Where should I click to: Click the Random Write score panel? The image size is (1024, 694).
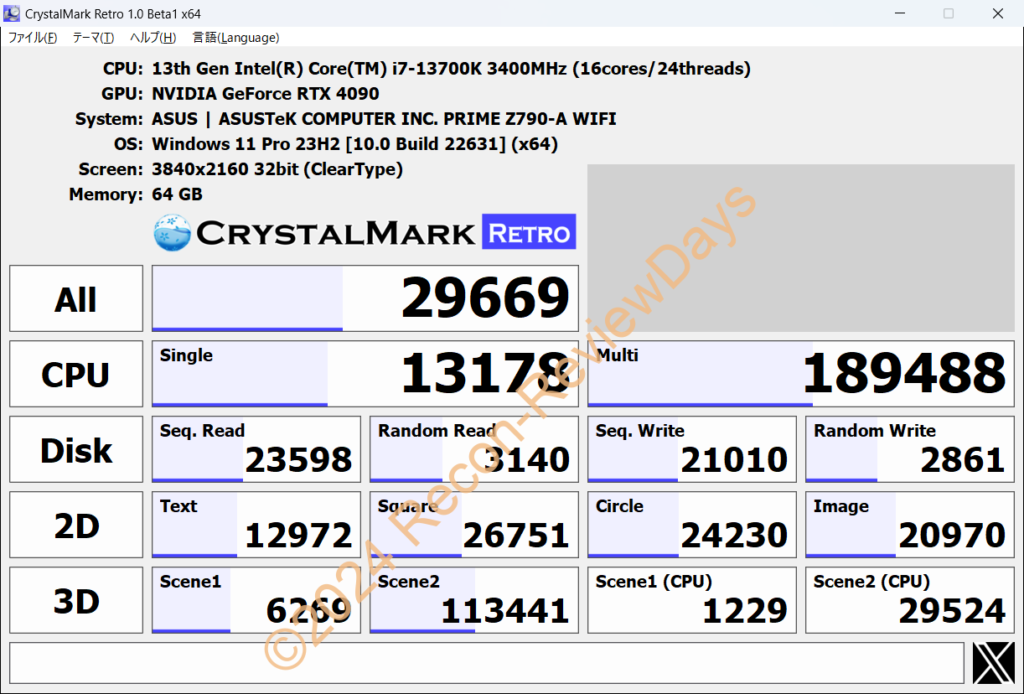click(x=908, y=449)
